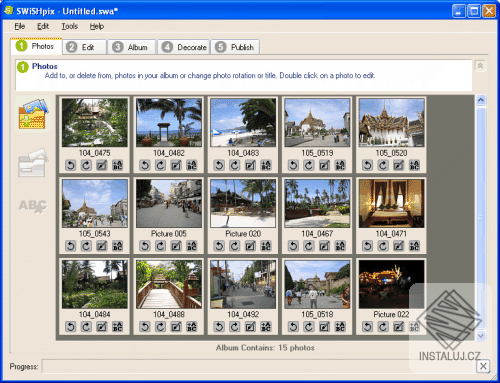Select the Picture 005 street thumbnail
The image size is (500, 383).
[x=169, y=203]
